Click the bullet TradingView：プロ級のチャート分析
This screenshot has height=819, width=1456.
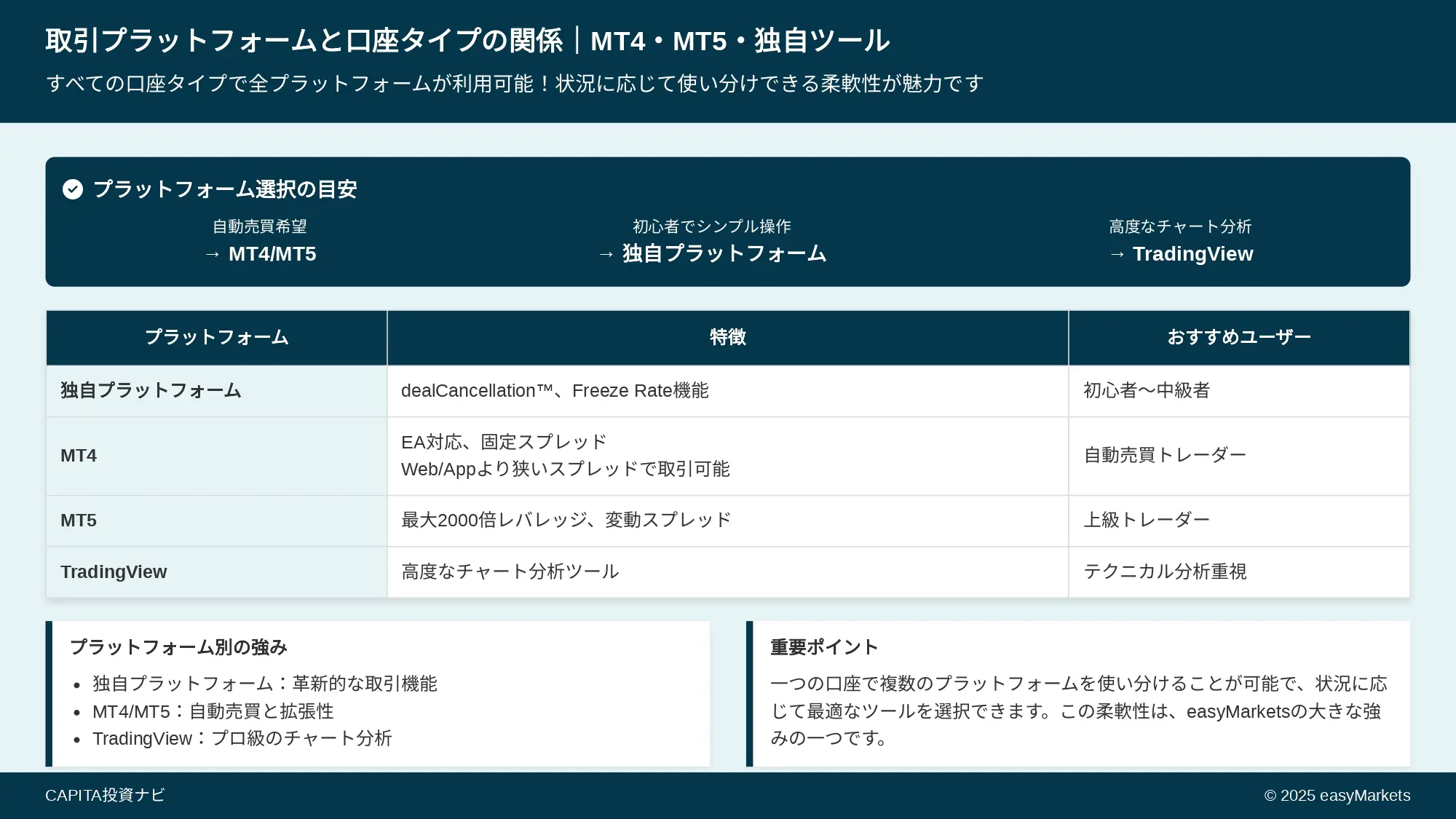click(242, 738)
